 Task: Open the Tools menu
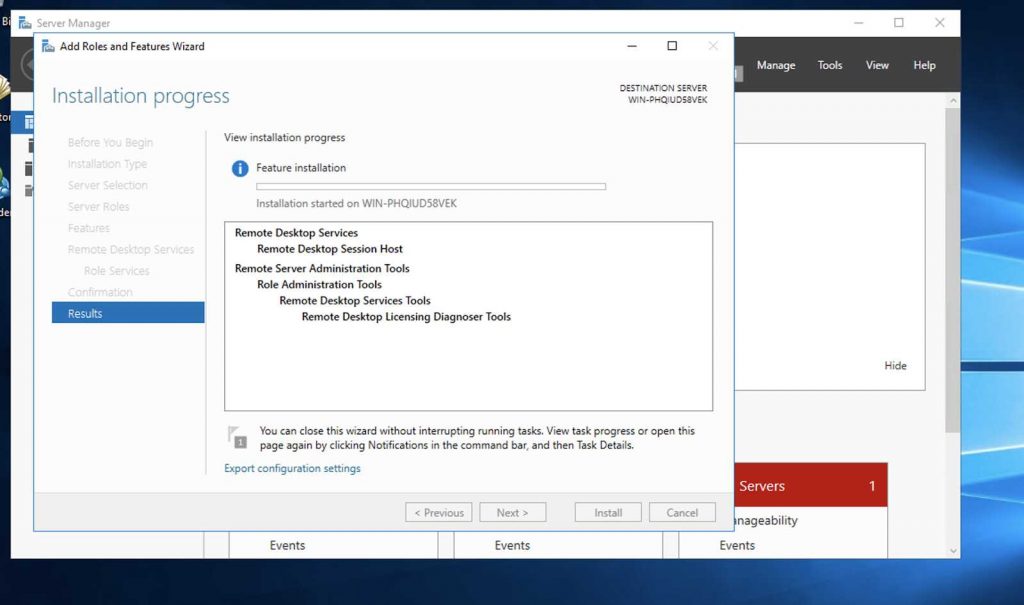point(830,65)
